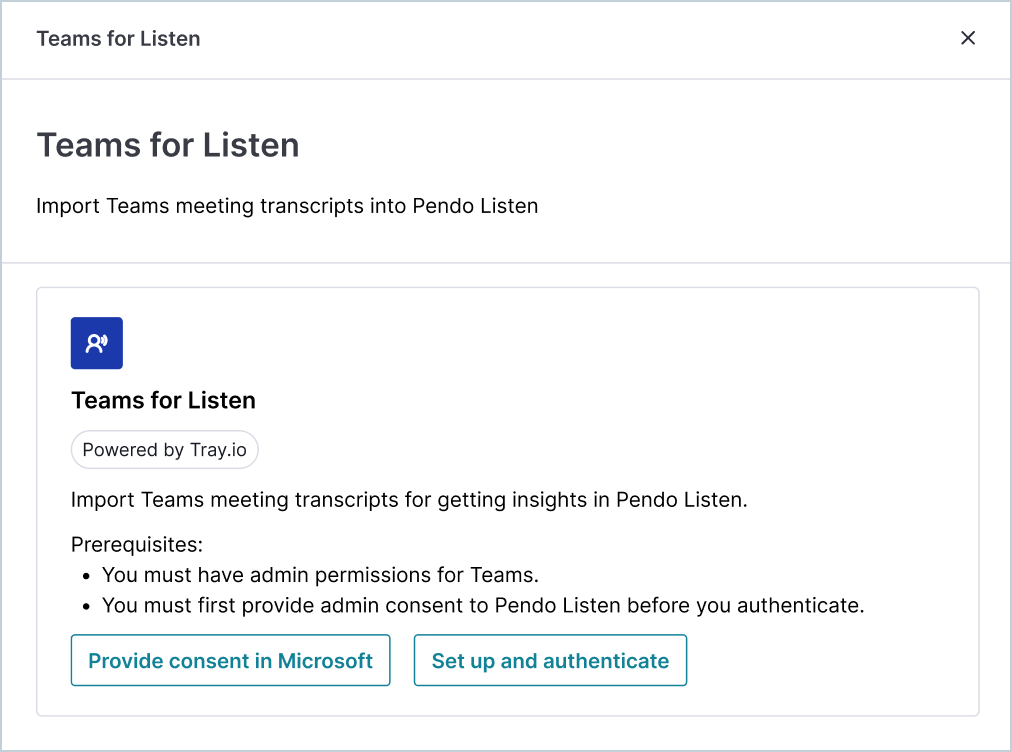Close the Teams for Listen dialog
Screen dimensions: 1012x752
pyautogui.click(x=967, y=38)
